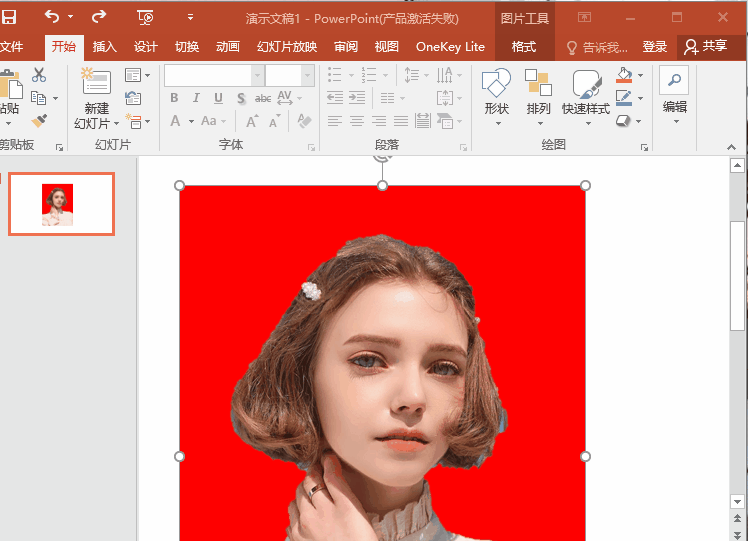Select the slide 1 thumbnail

pyautogui.click(x=61, y=204)
